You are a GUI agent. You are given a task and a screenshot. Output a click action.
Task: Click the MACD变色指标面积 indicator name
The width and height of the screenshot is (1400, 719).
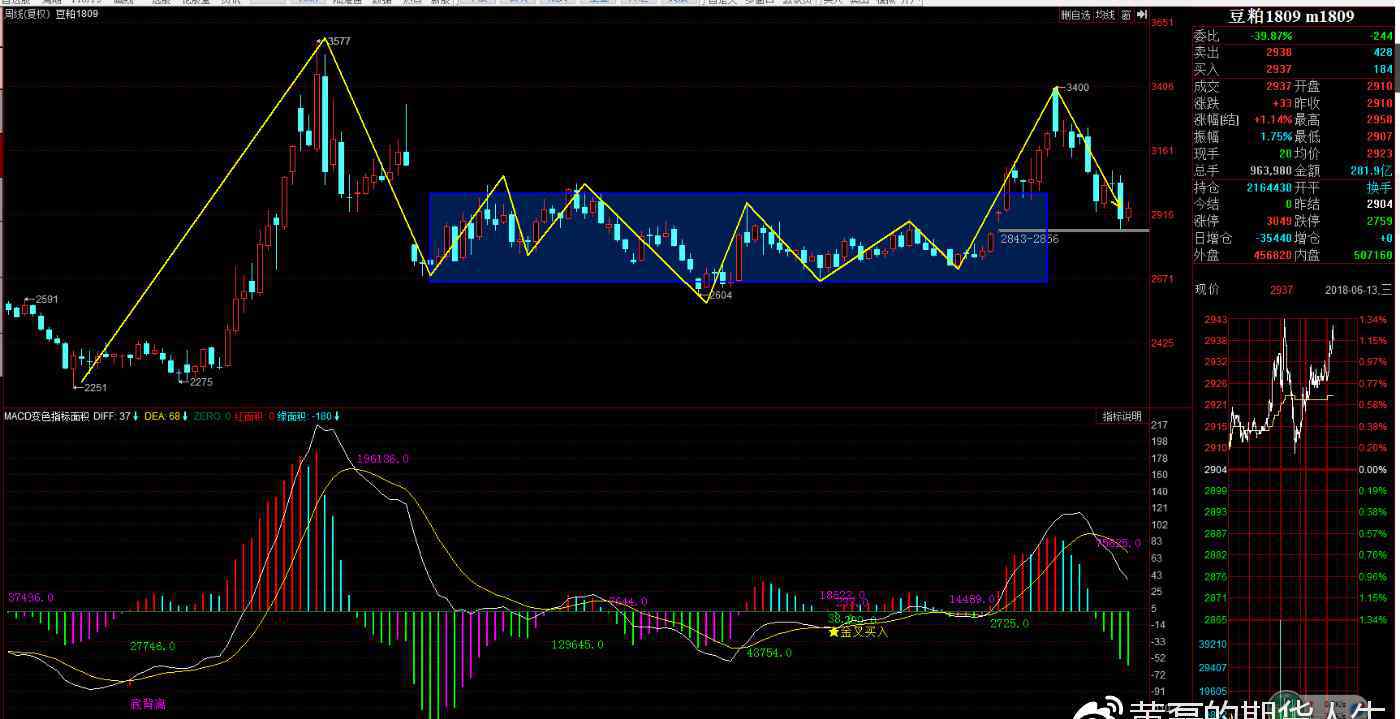click(47, 416)
